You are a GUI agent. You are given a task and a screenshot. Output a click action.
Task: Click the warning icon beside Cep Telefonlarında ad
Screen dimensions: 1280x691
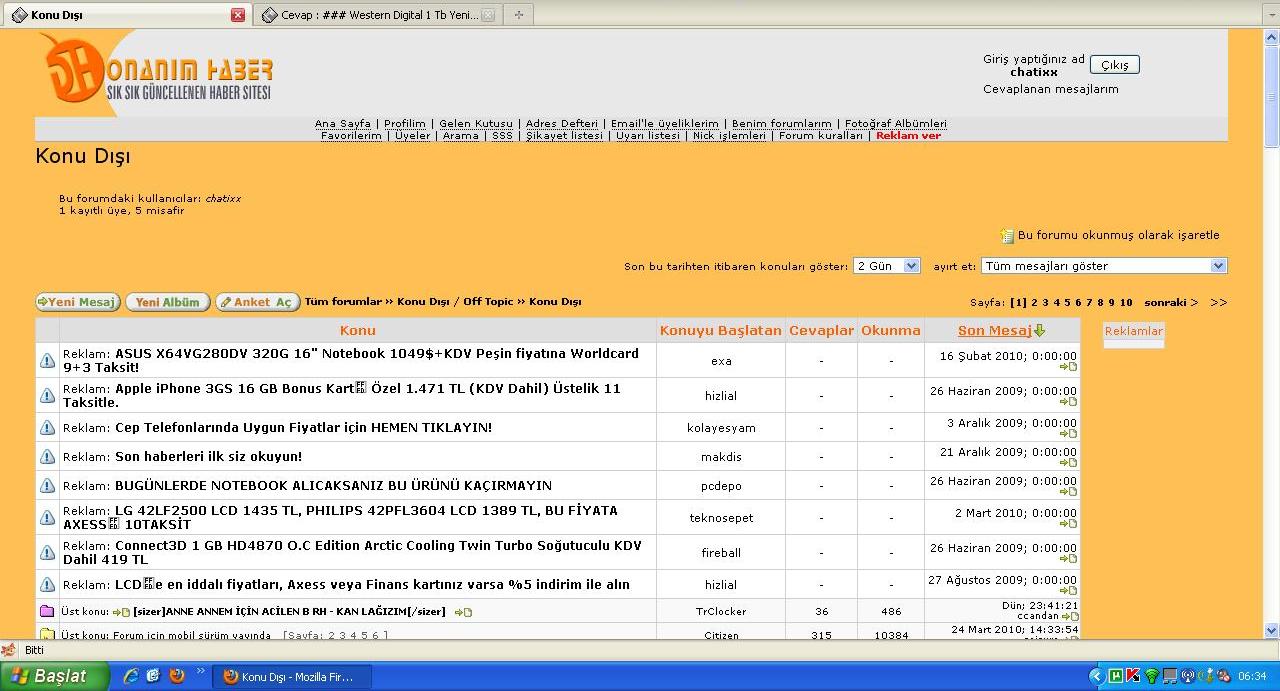[x=47, y=427]
